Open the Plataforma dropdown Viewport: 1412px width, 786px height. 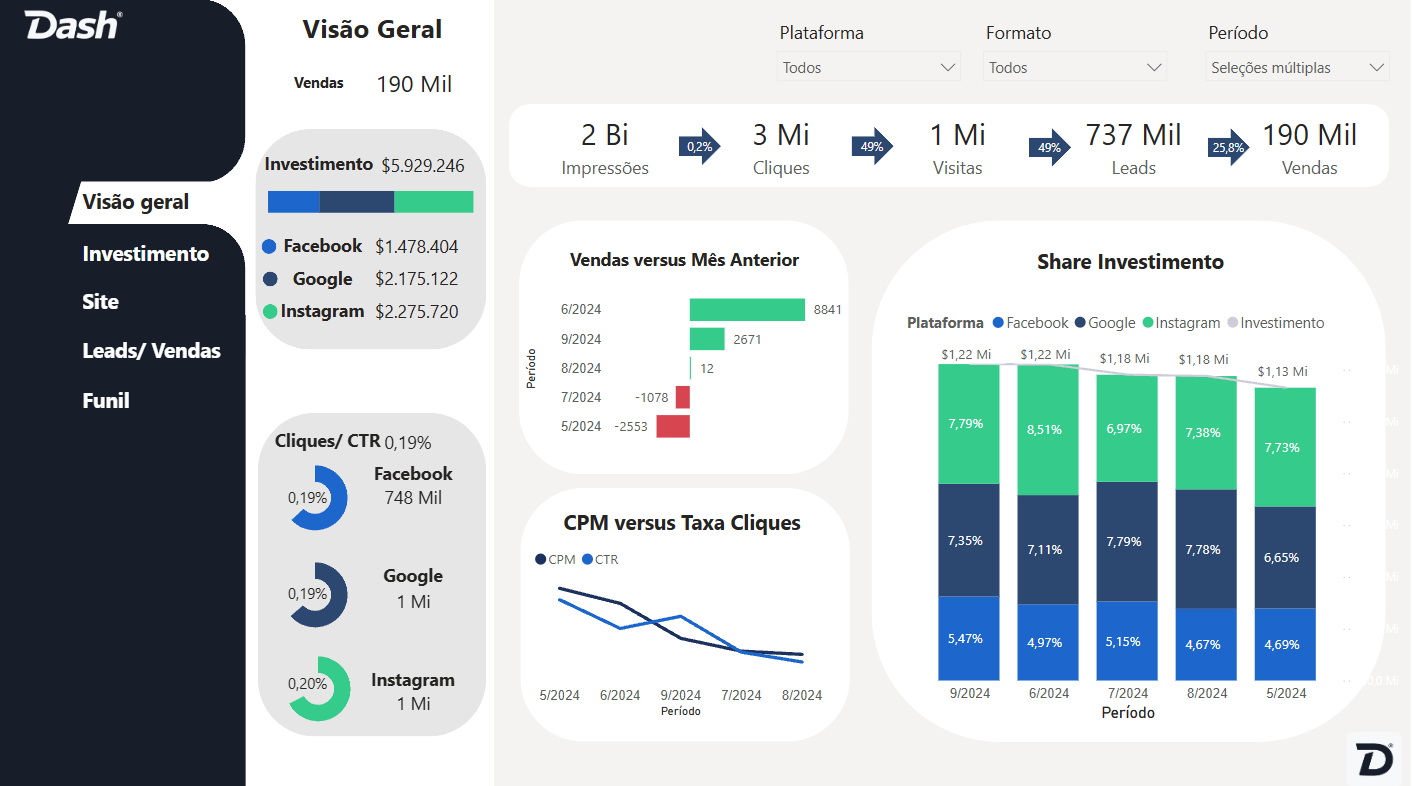click(868, 68)
